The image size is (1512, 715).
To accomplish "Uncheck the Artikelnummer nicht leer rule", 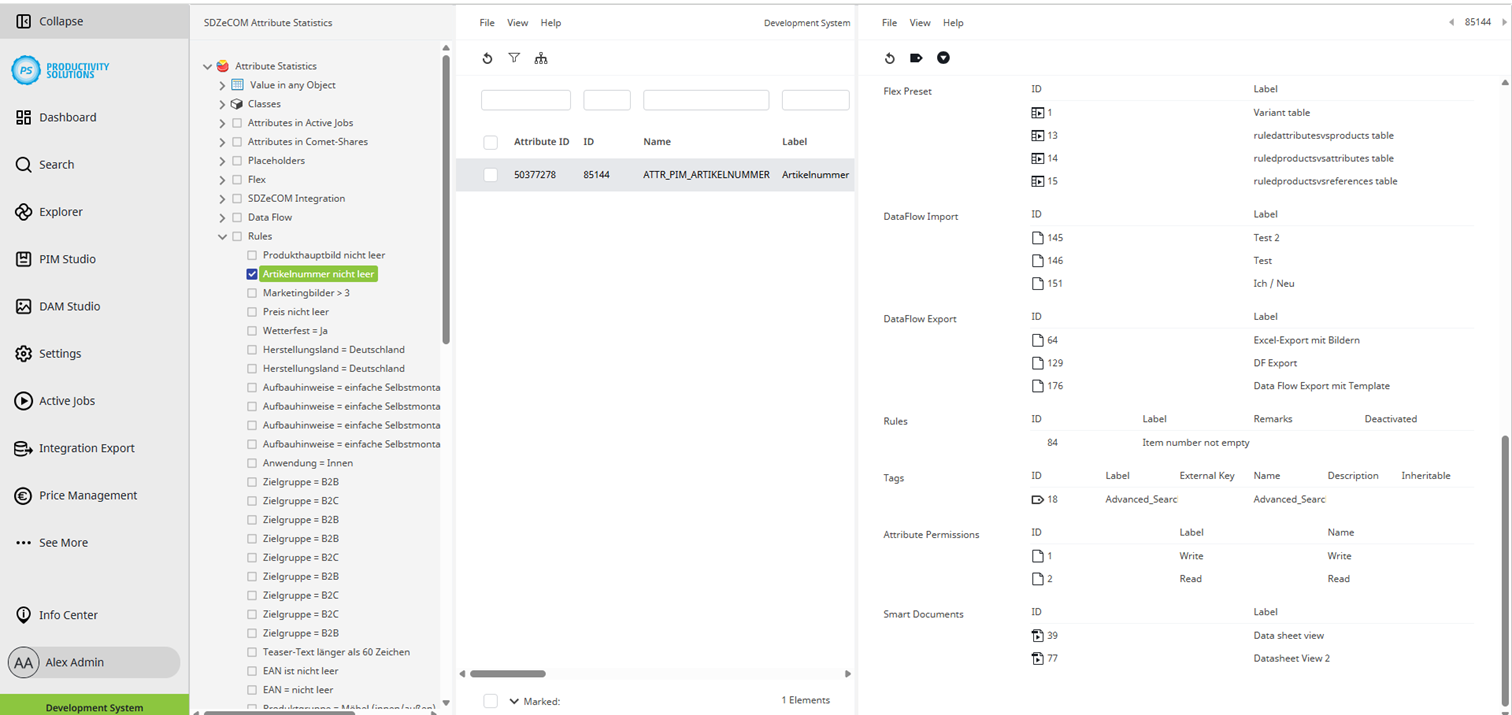I will point(252,273).
